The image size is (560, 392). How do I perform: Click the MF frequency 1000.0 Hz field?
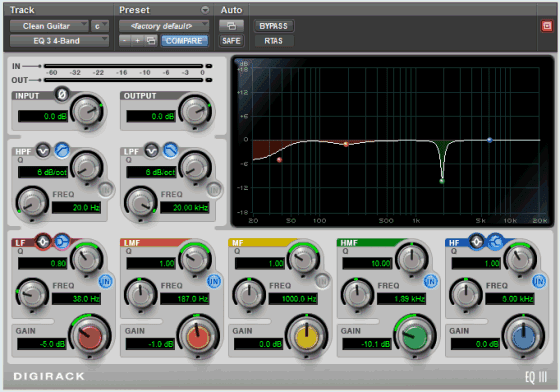293,298
